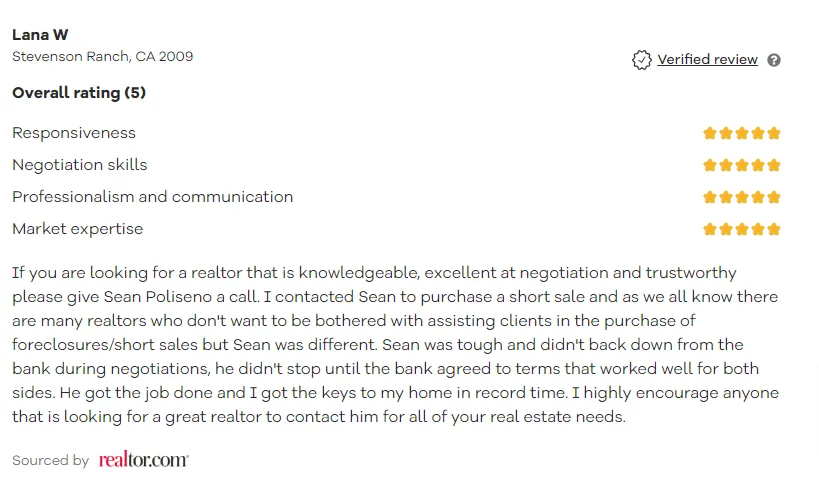Click the Stevenson Ranch, CA 2009 location text
Screen dimensions: 819x480
click(x=103, y=56)
